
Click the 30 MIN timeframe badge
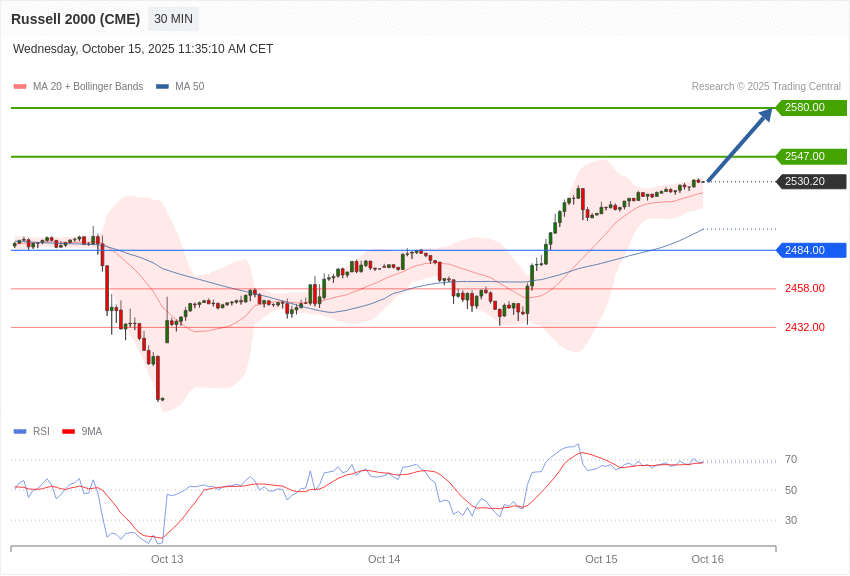tap(173, 19)
